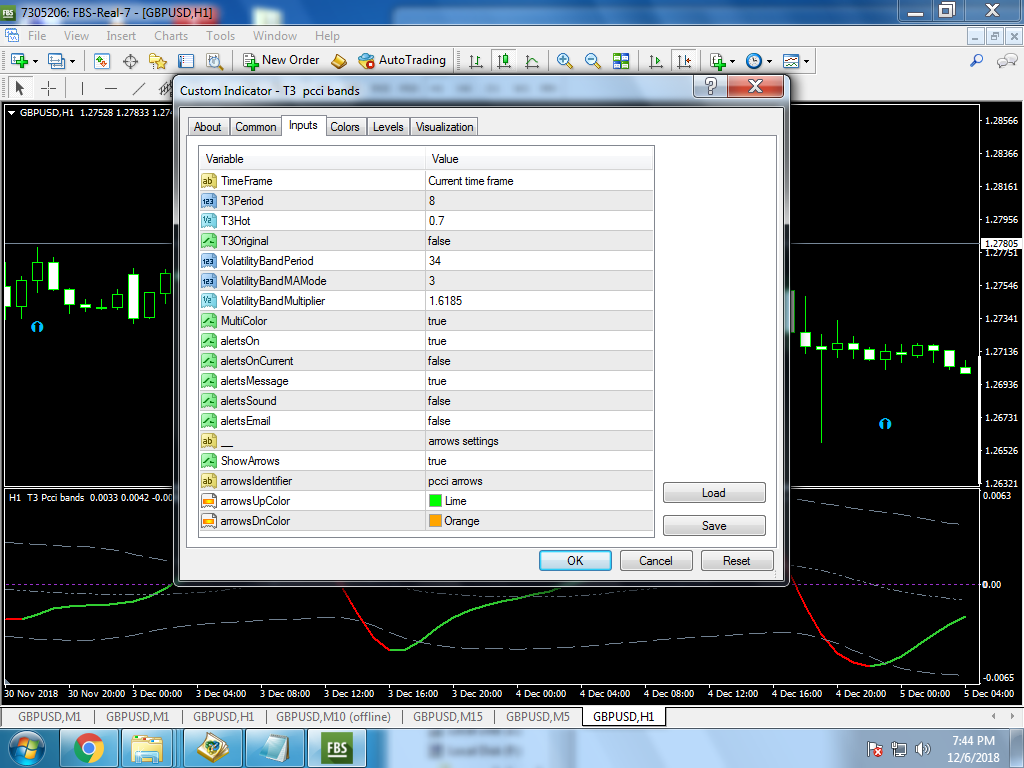Pick the Lime arrowsUpColor swatch
The image size is (1024, 768).
click(x=435, y=501)
